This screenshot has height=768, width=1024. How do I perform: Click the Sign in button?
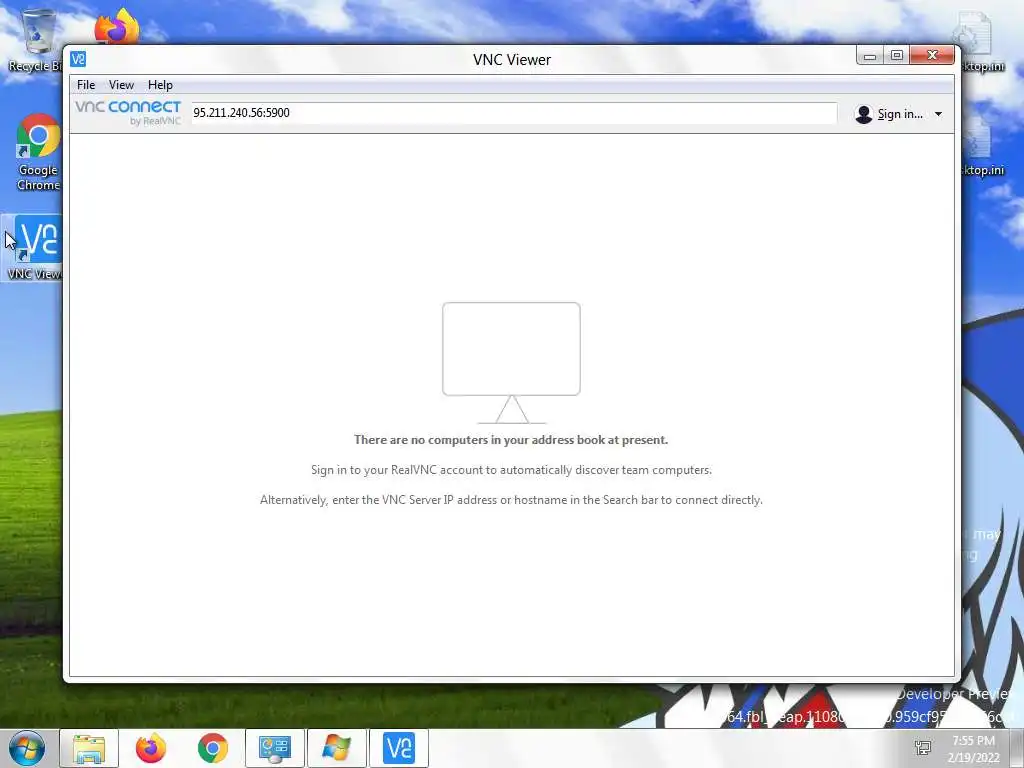[x=899, y=114]
